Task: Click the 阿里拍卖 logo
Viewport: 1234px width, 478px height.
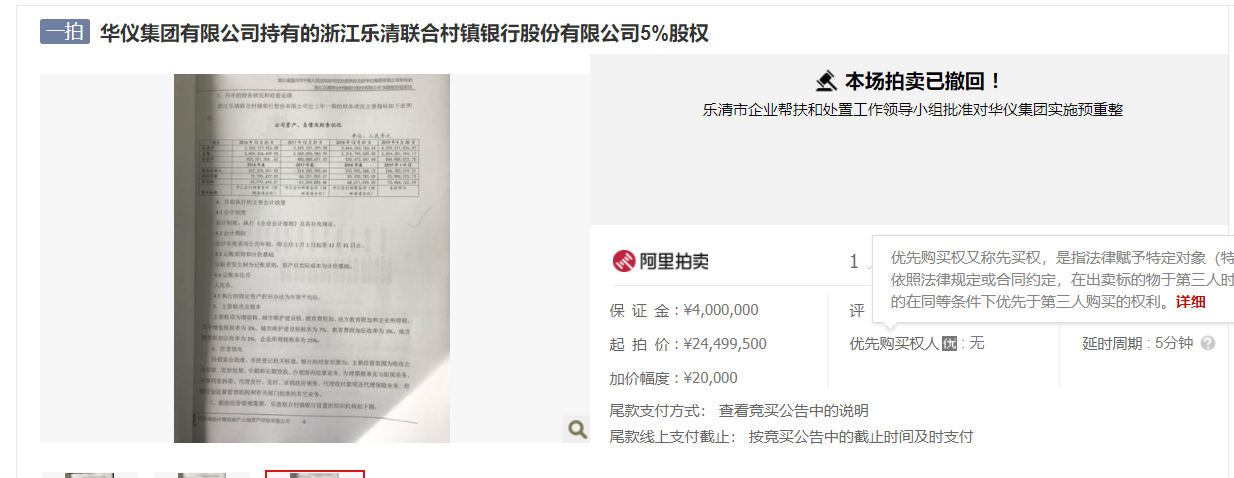Action: (x=661, y=261)
